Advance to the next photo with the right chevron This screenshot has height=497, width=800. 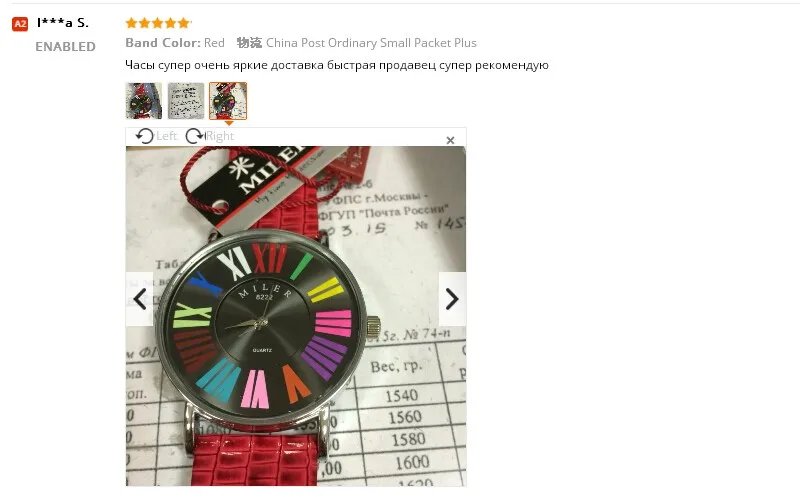point(452,299)
